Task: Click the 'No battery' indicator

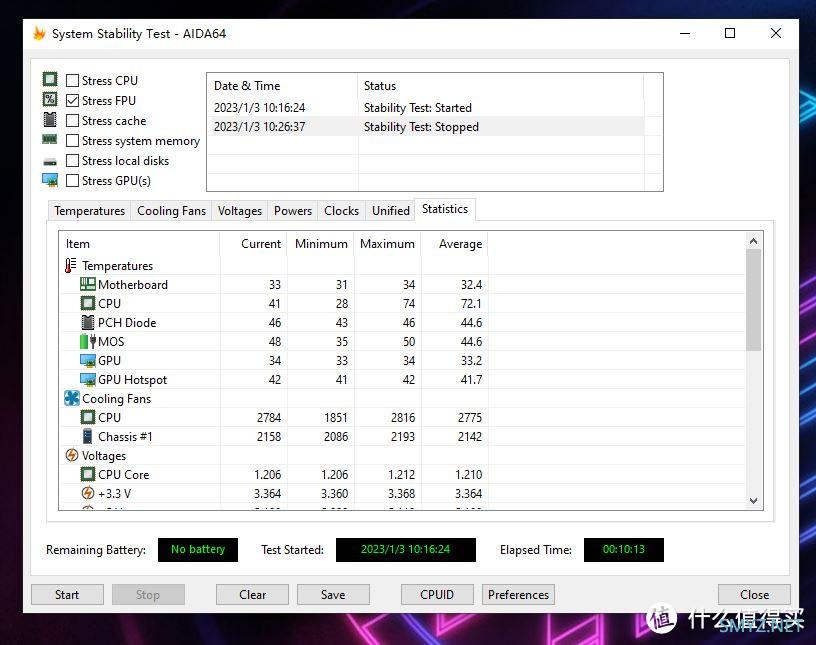Action: (198, 550)
